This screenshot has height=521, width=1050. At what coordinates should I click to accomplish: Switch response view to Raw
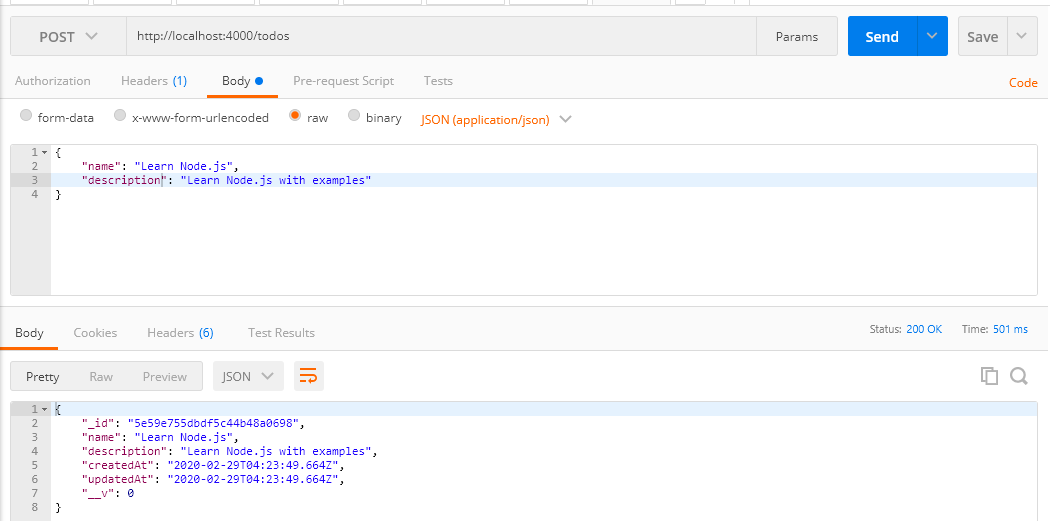coord(101,376)
